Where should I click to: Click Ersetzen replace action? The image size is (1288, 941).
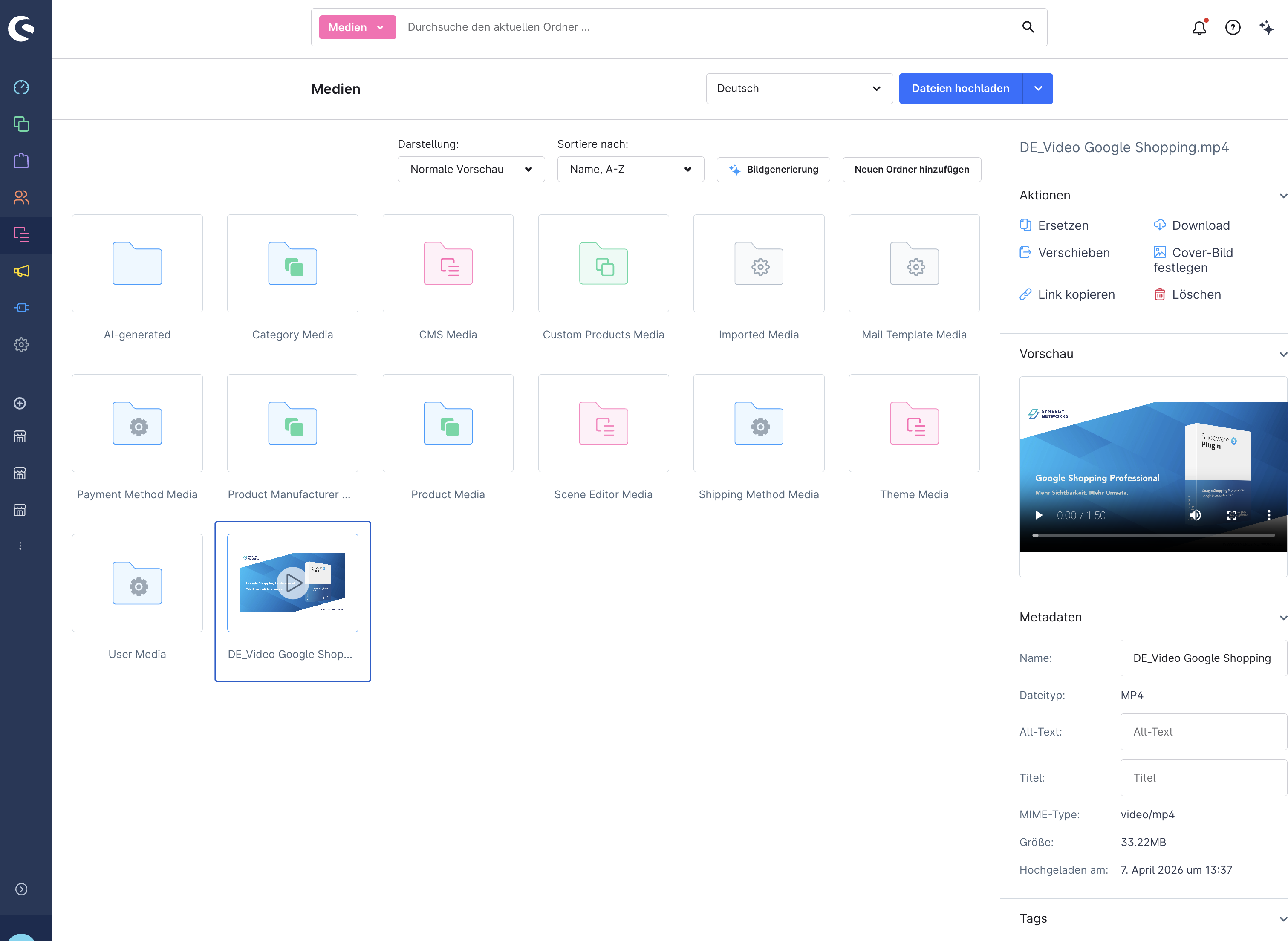pos(1054,225)
